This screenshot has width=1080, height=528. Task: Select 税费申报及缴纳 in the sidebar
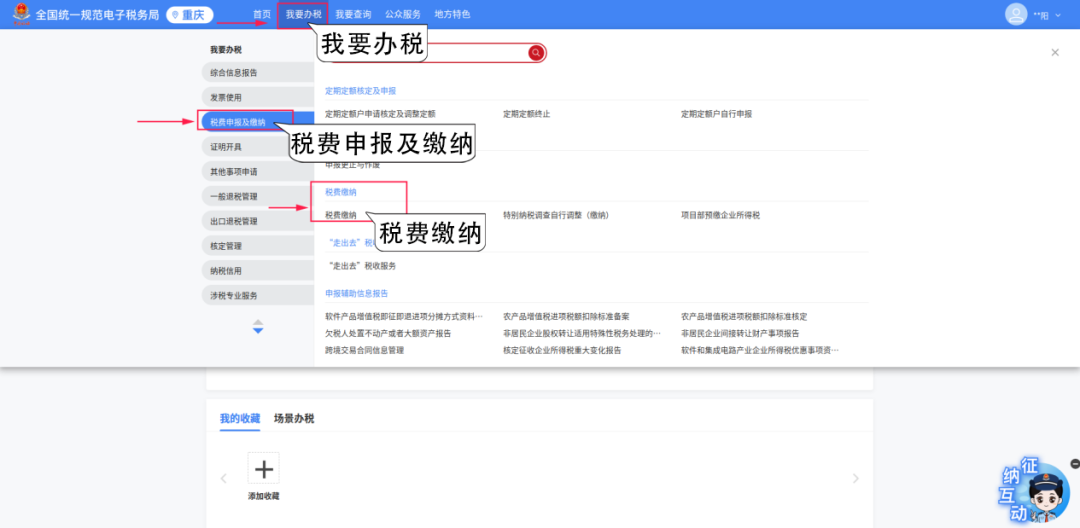tap(238, 122)
